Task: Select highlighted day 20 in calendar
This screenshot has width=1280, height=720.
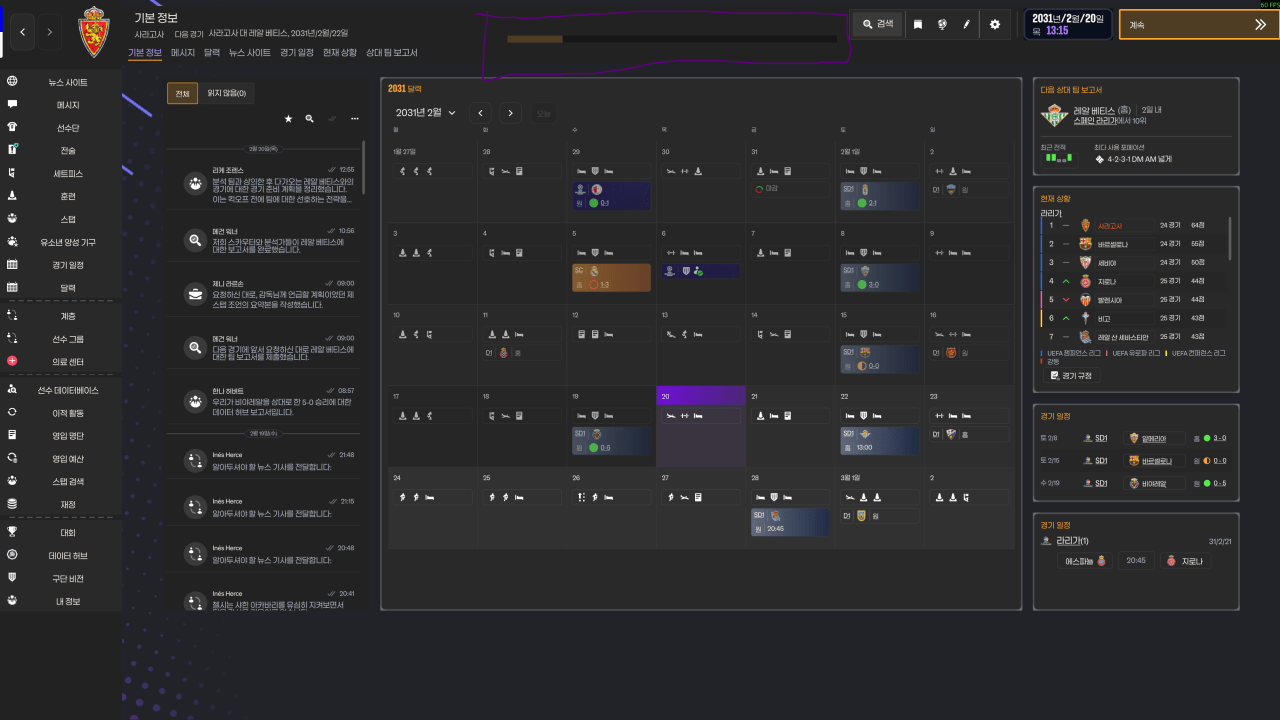Action: [x=701, y=426]
